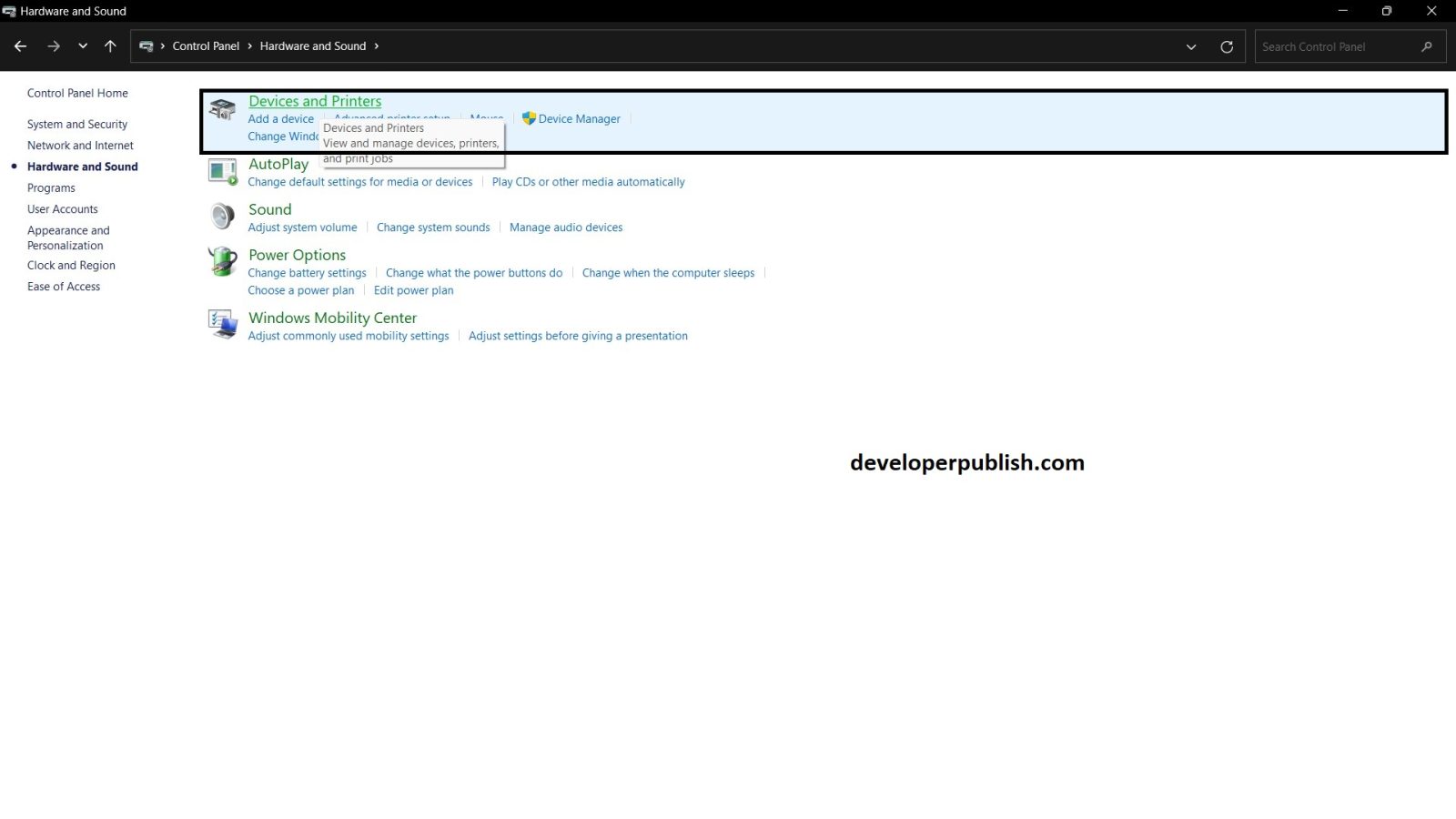The width and height of the screenshot is (1456, 819).
Task: Open the recent locations dropdown
Action: point(83,46)
